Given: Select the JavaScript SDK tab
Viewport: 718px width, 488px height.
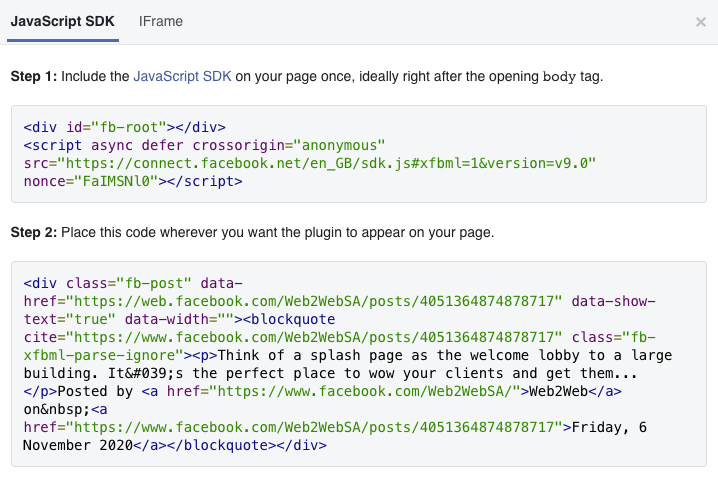Looking at the screenshot, I should [63, 22].
